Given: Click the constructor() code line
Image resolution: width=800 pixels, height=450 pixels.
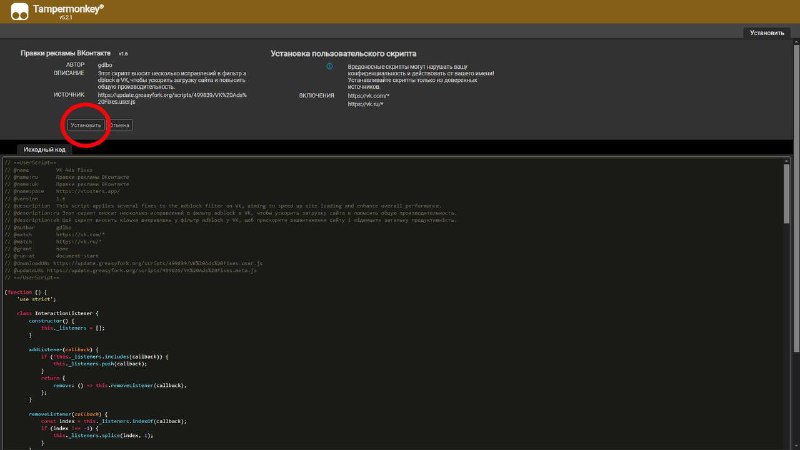Looking at the screenshot, I should point(51,321).
